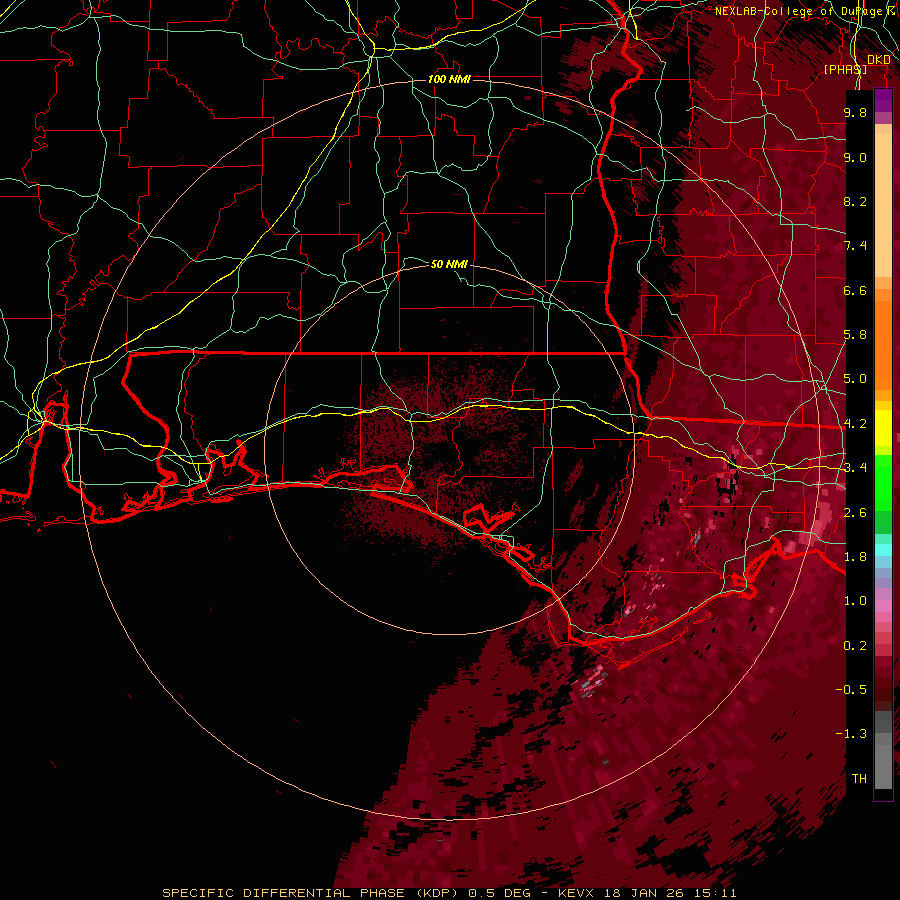Click the 8.2 value on color scale
Viewport: 900px width, 900px height.
pyautogui.click(x=855, y=201)
